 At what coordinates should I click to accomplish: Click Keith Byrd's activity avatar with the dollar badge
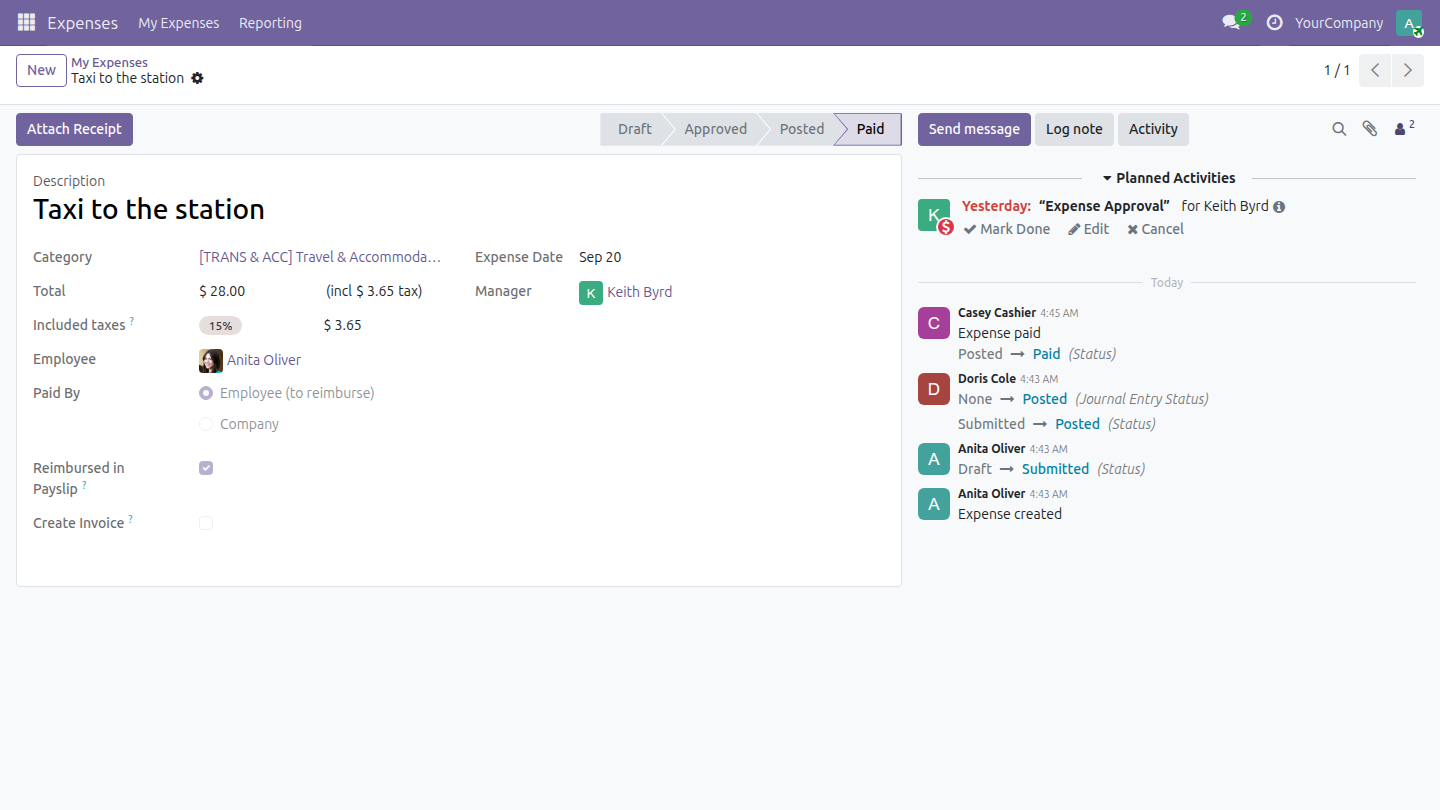(934, 215)
